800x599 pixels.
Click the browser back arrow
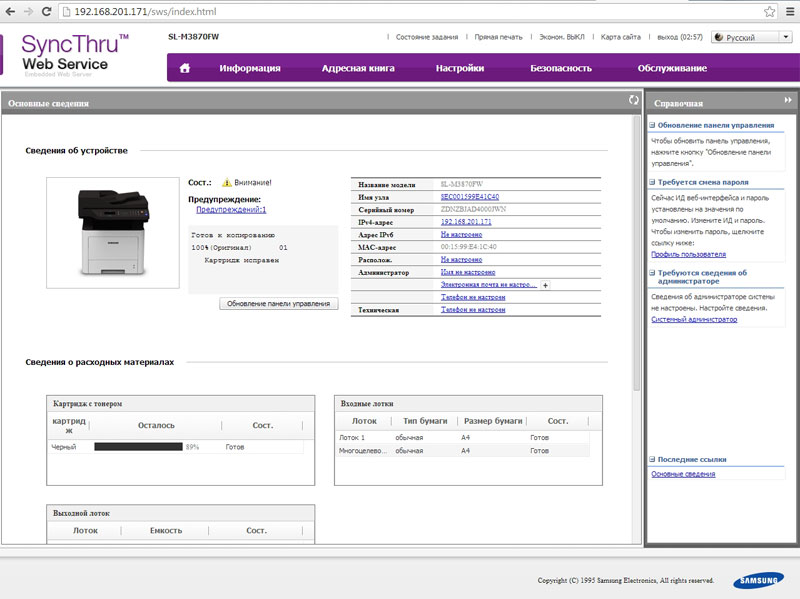tap(10, 11)
